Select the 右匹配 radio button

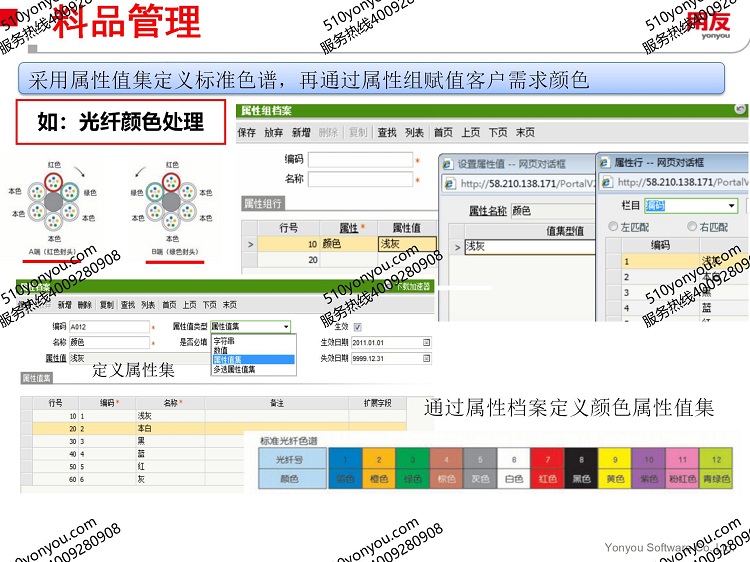click(692, 227)
